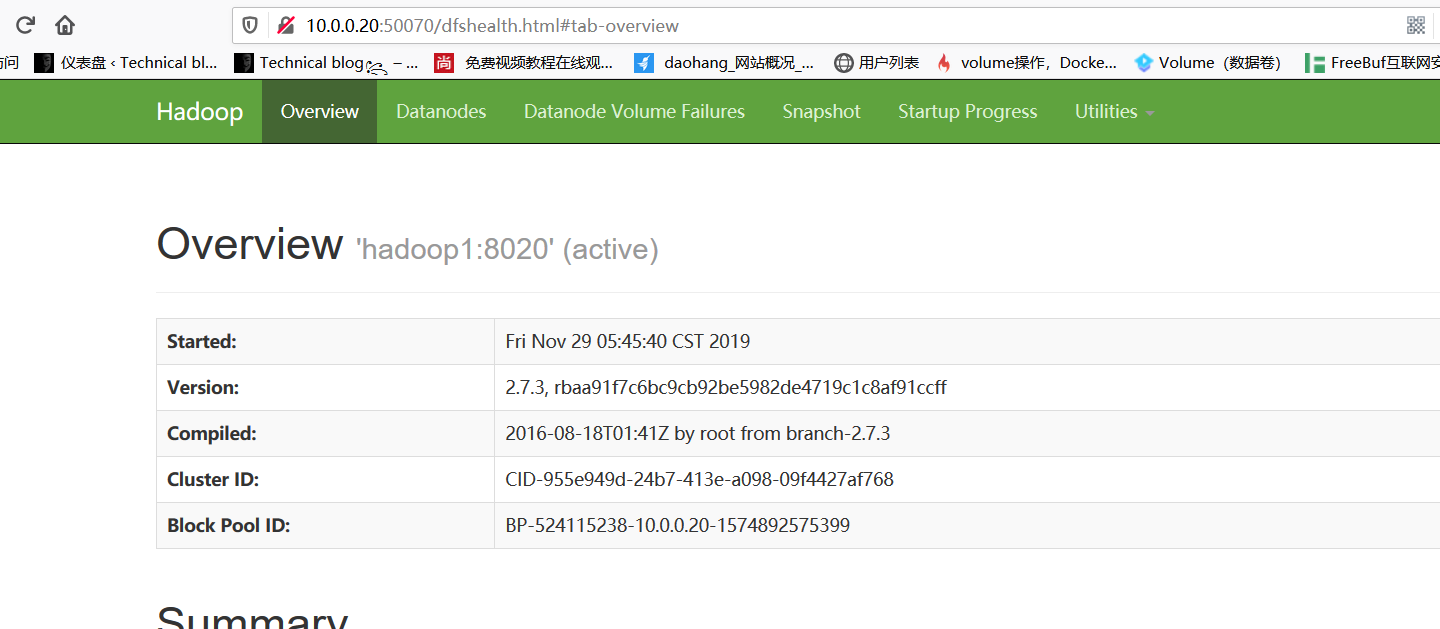The image size is (1440, 629).
Task: Open the '用户列表' bookmark
Action: point(876,63)
